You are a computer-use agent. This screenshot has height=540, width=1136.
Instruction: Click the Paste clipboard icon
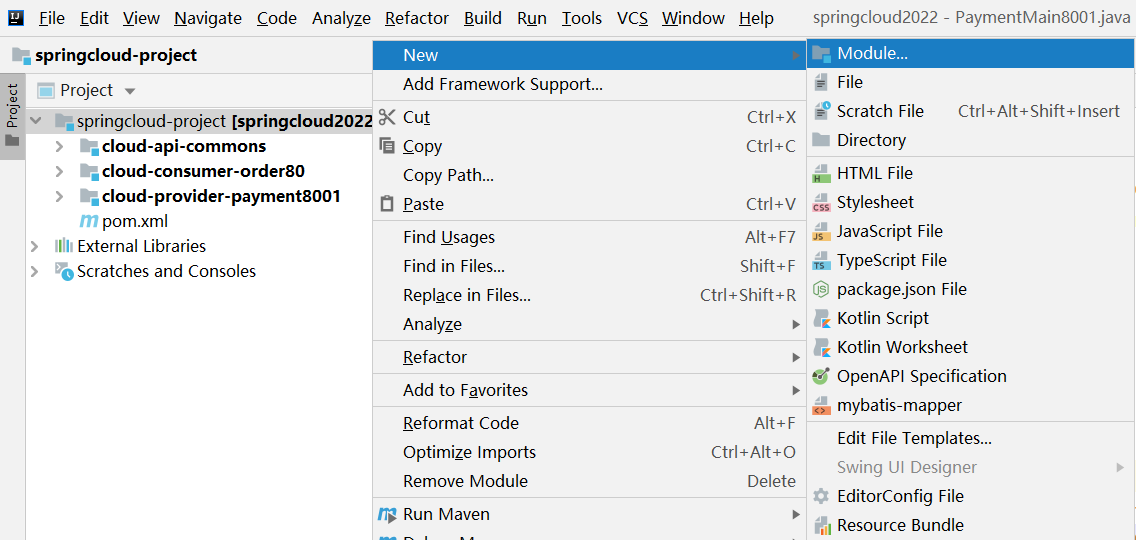388,204
